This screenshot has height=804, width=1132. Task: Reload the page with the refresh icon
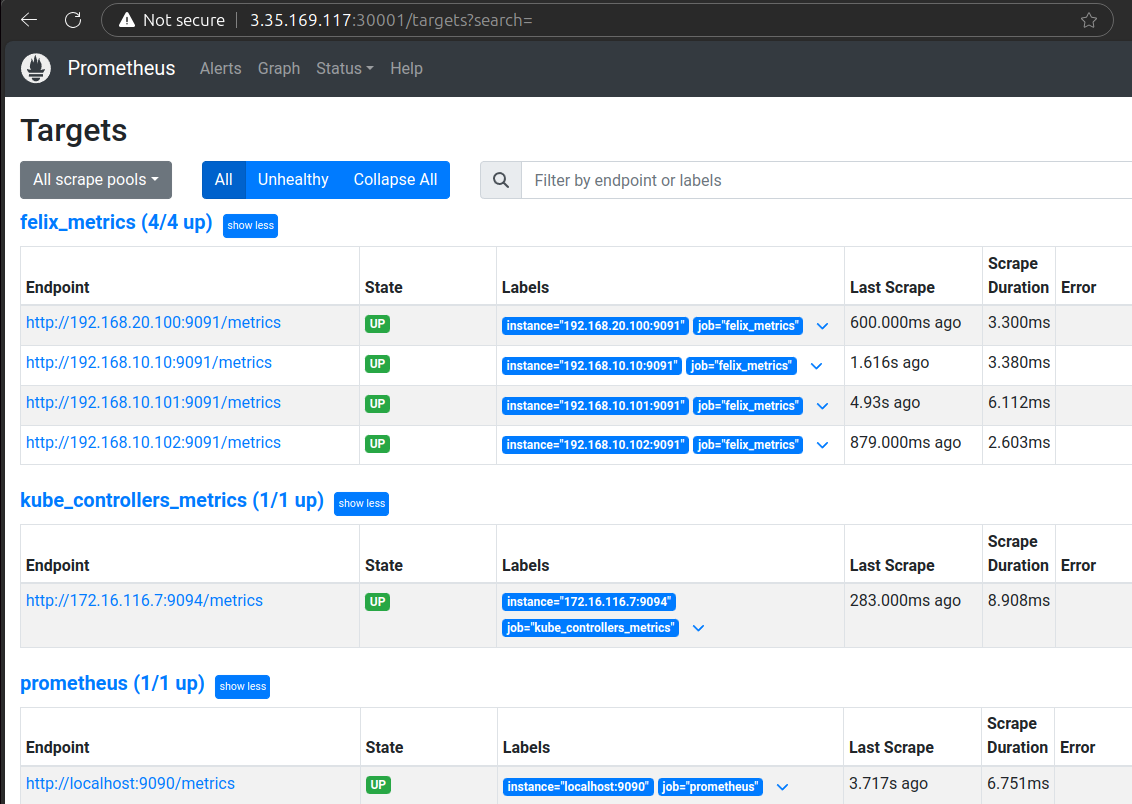[73, 20]
